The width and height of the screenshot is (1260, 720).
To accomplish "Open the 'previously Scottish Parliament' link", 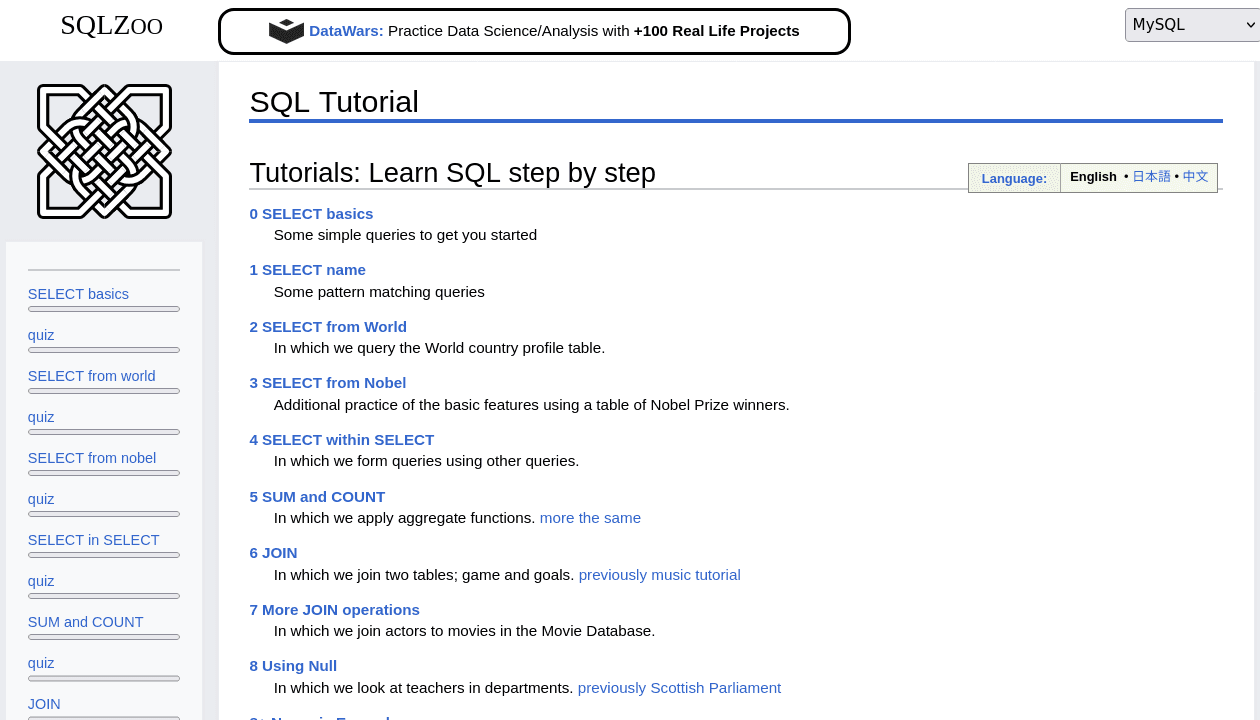I will coord(679,687).
